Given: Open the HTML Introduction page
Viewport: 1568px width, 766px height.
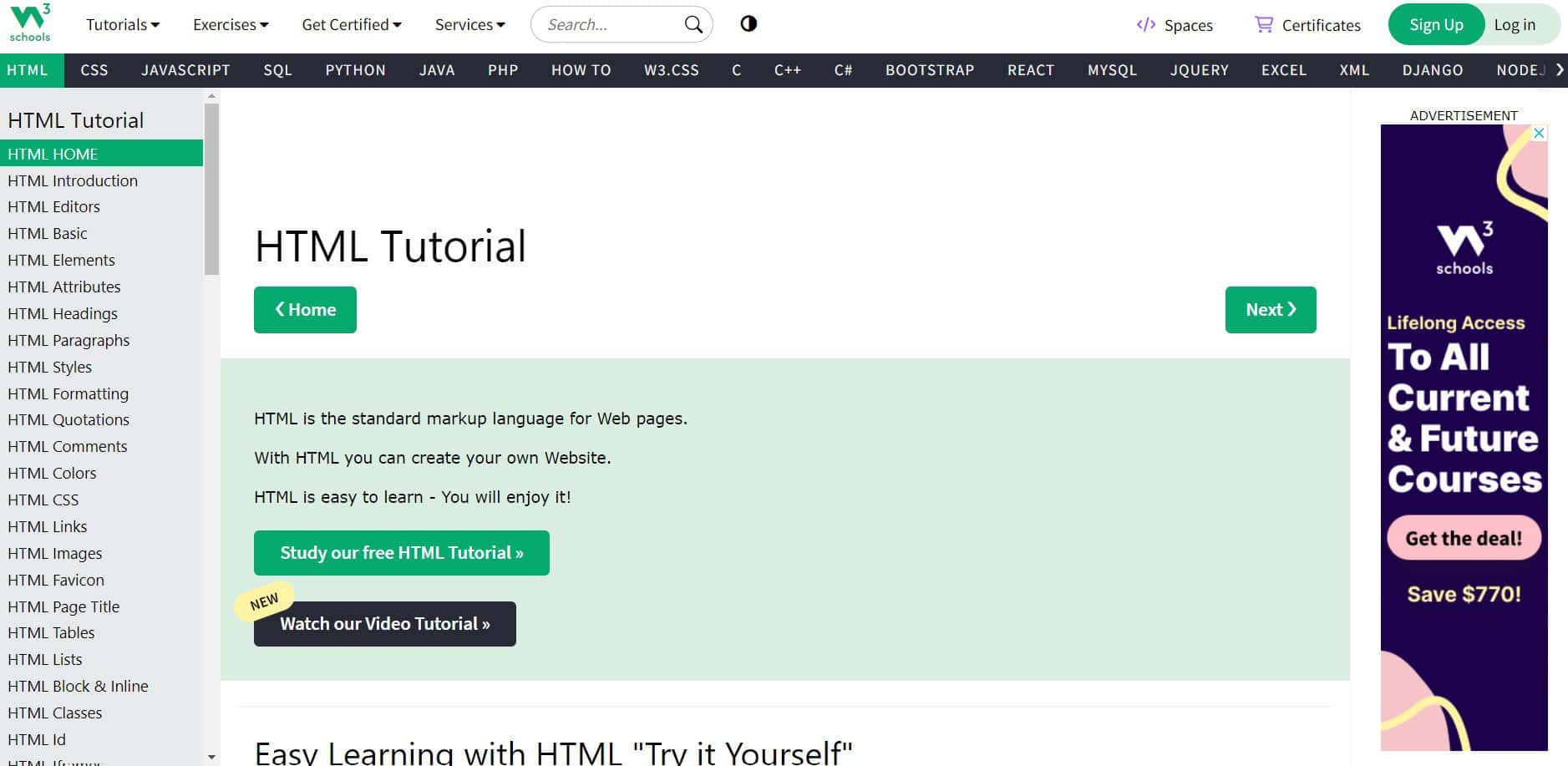Looking at the screenshot, I should (x=73, y=180).
